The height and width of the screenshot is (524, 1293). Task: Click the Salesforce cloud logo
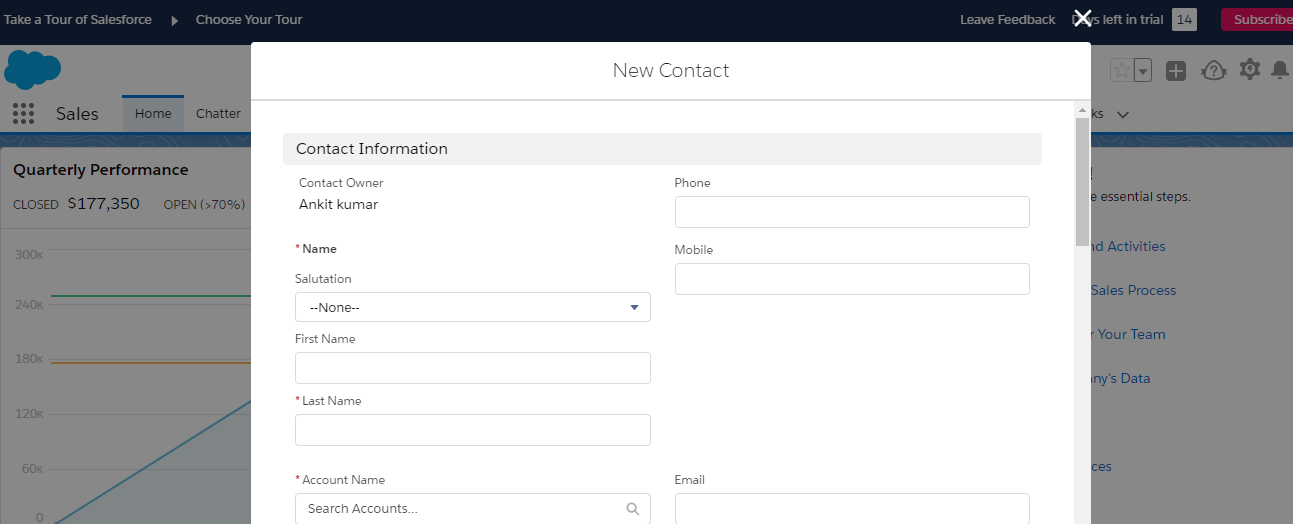[x=33, y=70]
